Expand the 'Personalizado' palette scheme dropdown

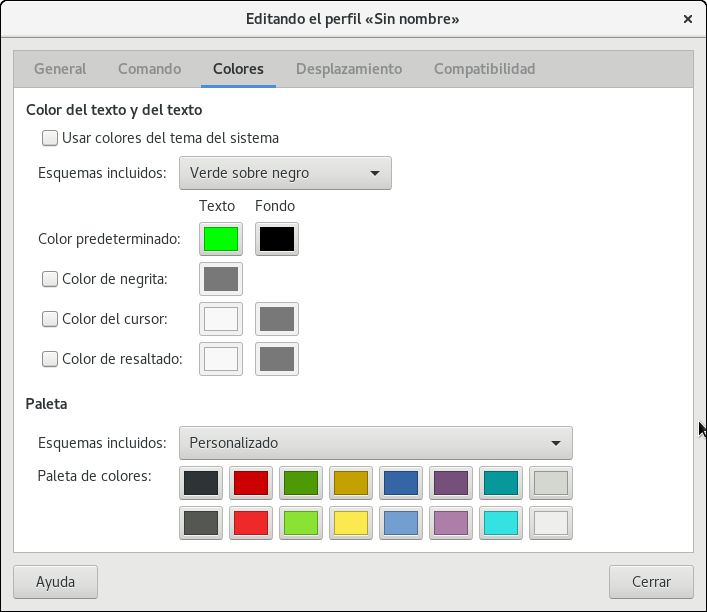(x=375, y=442)
